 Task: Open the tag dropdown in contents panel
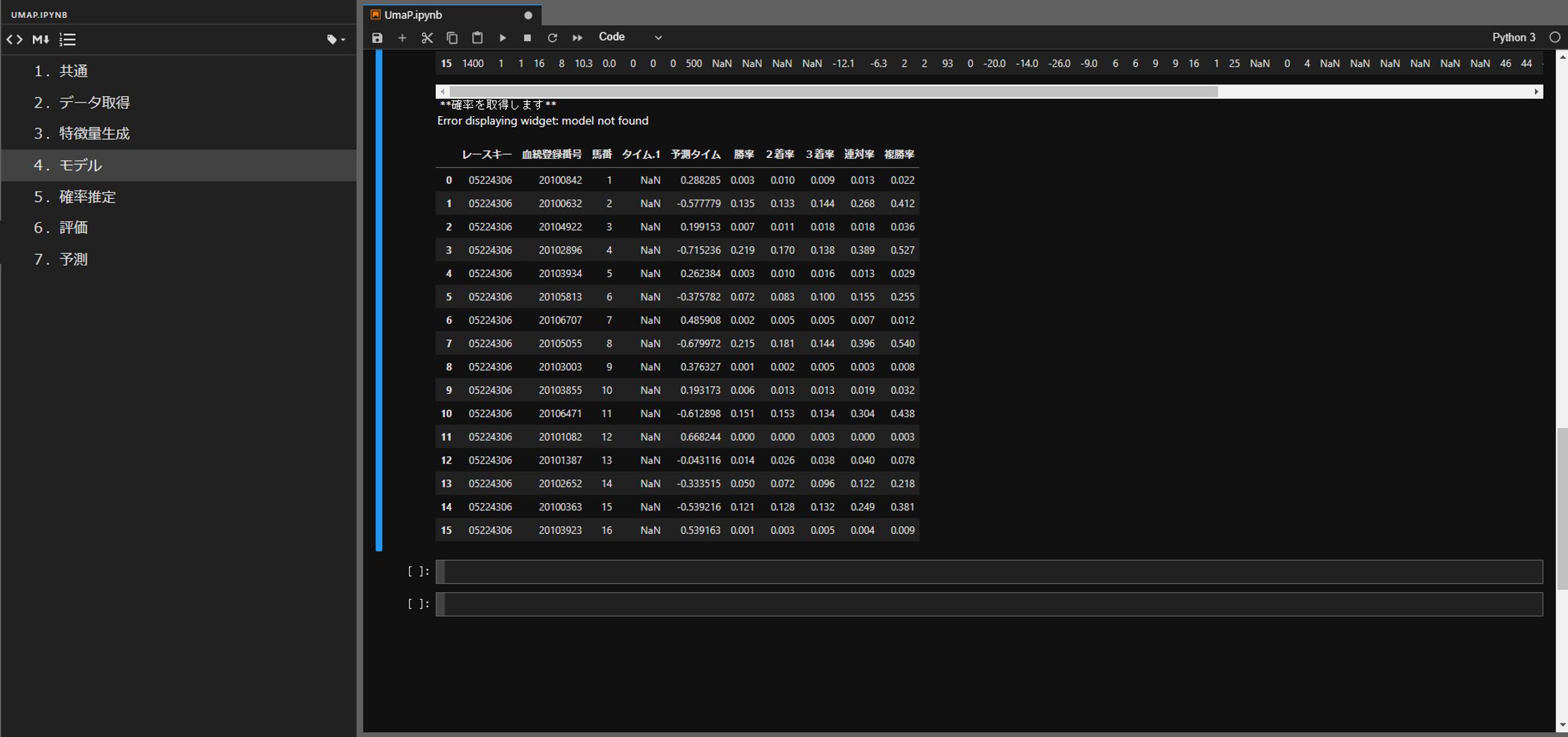point(335,39)
